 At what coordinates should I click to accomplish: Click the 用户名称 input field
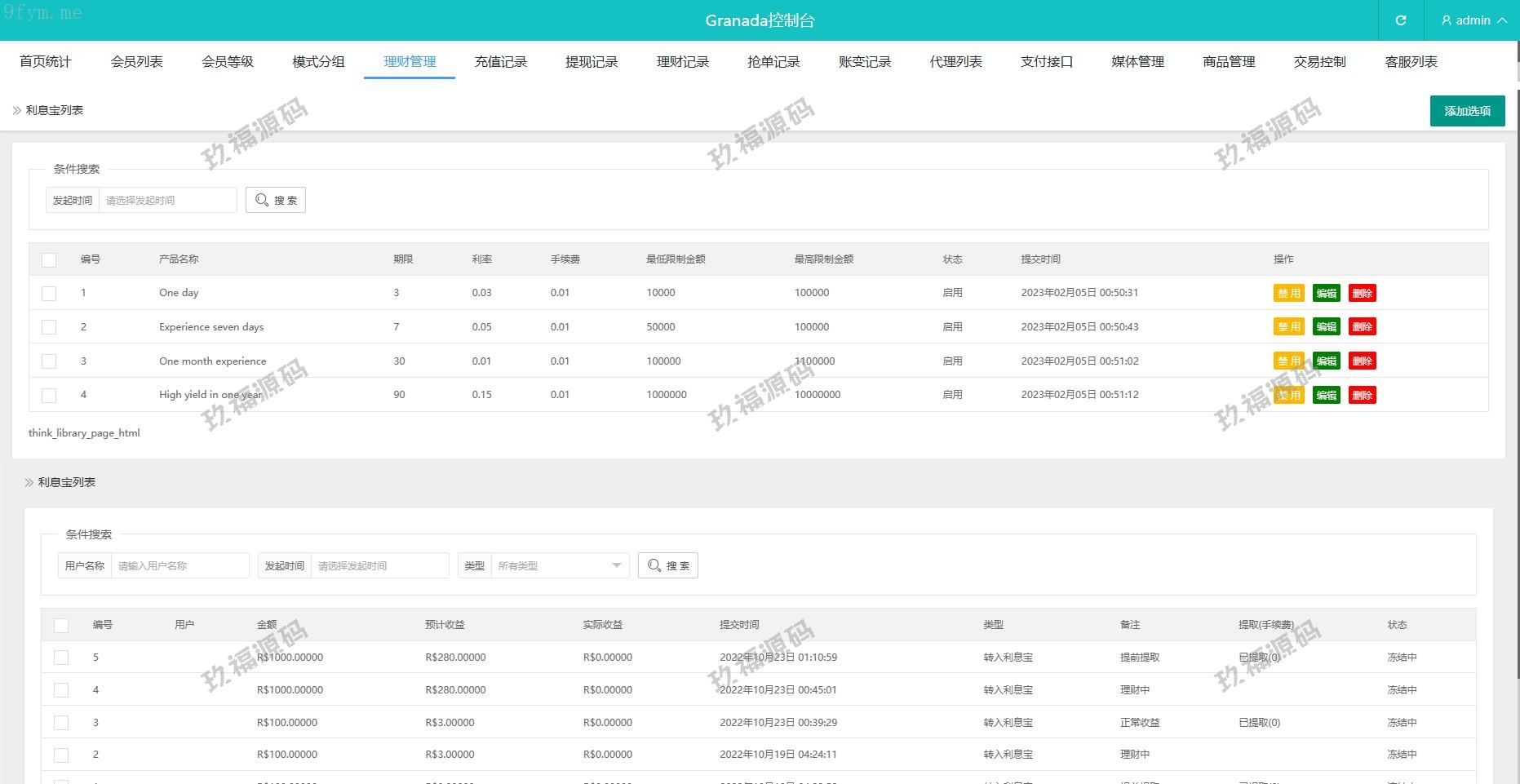coord(179,565)
